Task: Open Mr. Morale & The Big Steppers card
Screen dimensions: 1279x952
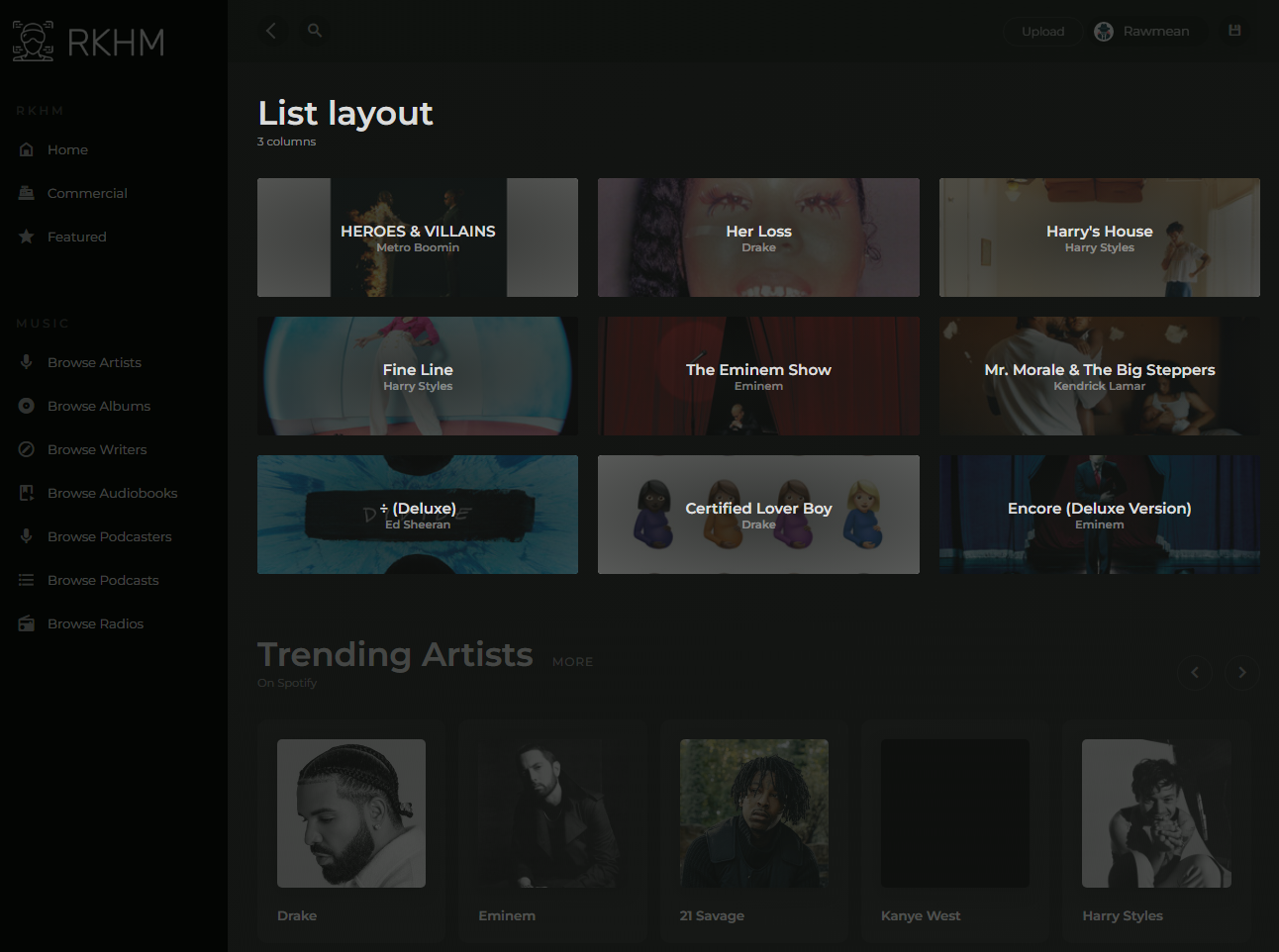Action: pos(1100,376)
